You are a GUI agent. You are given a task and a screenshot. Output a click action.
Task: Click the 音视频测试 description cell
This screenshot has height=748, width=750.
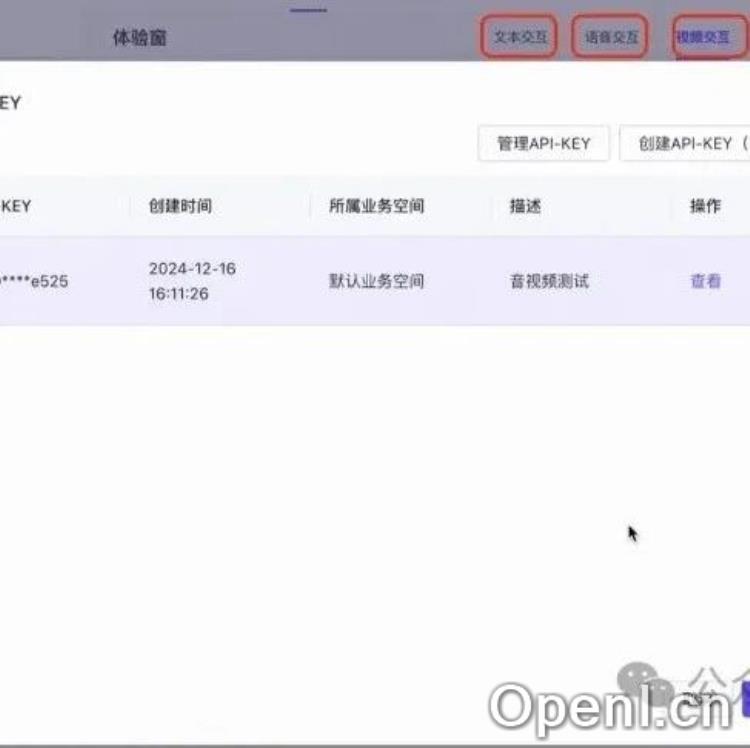549,281
